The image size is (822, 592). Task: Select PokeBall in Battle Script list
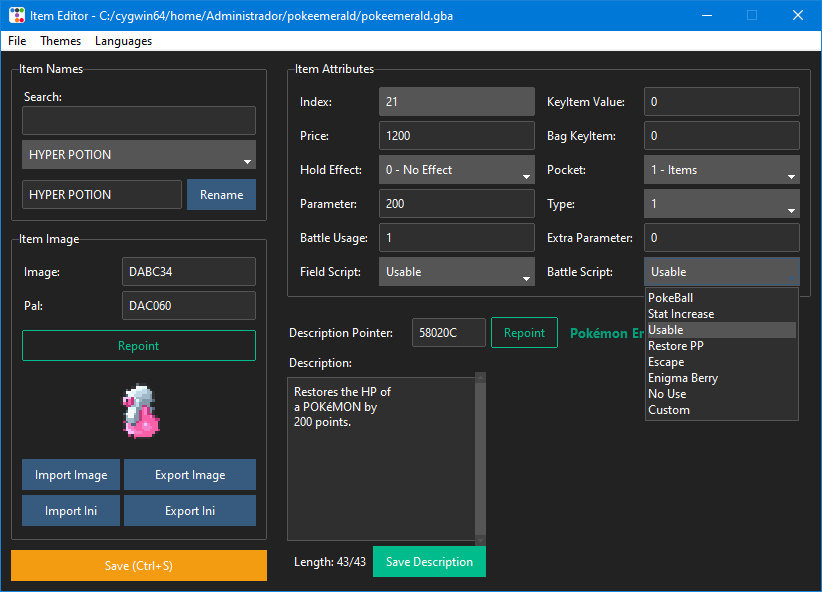(671, 298)
